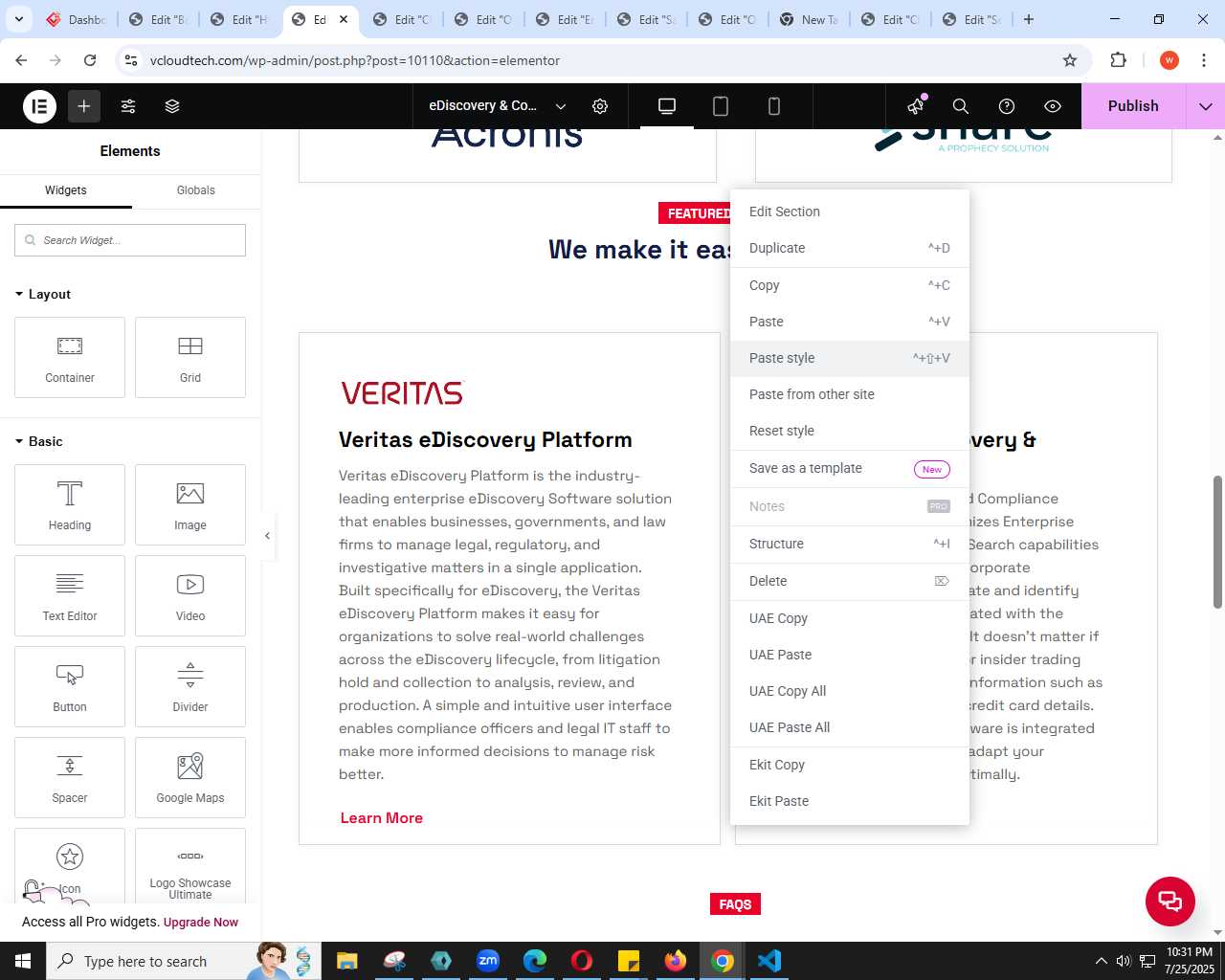The height and width of the screenshot is (980, 1225).
Task: Open File Explorer from taskbar
Action: click(347, 961)
